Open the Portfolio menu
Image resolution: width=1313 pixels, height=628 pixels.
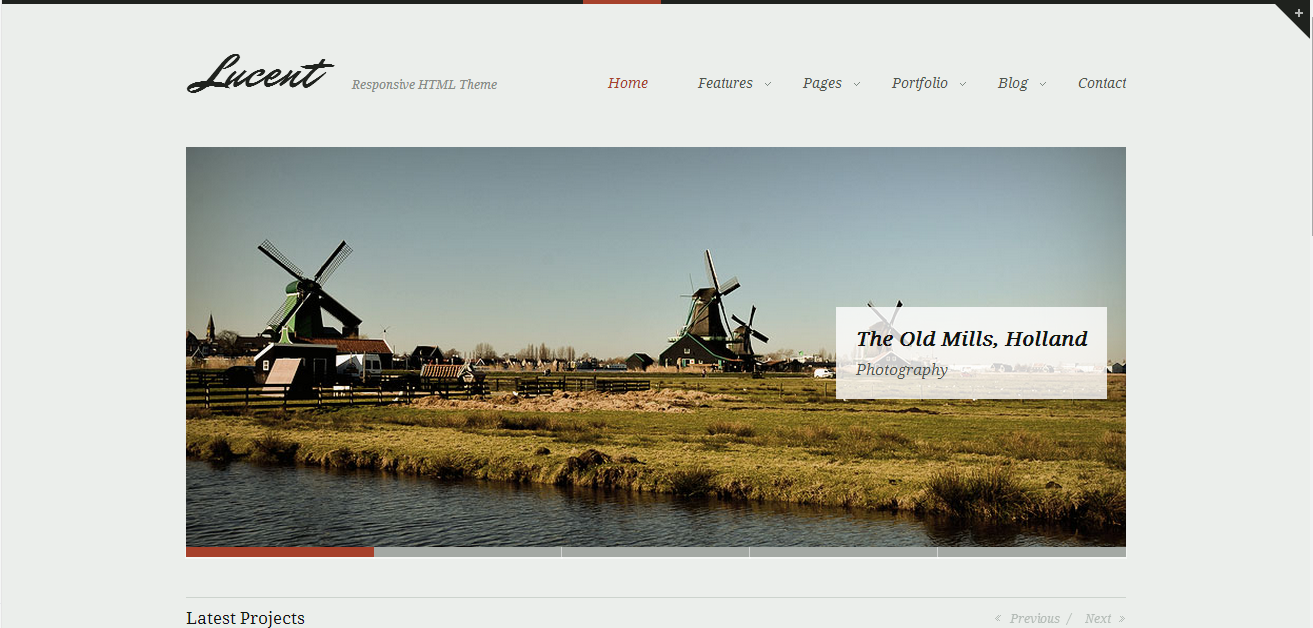coord(920,83)
